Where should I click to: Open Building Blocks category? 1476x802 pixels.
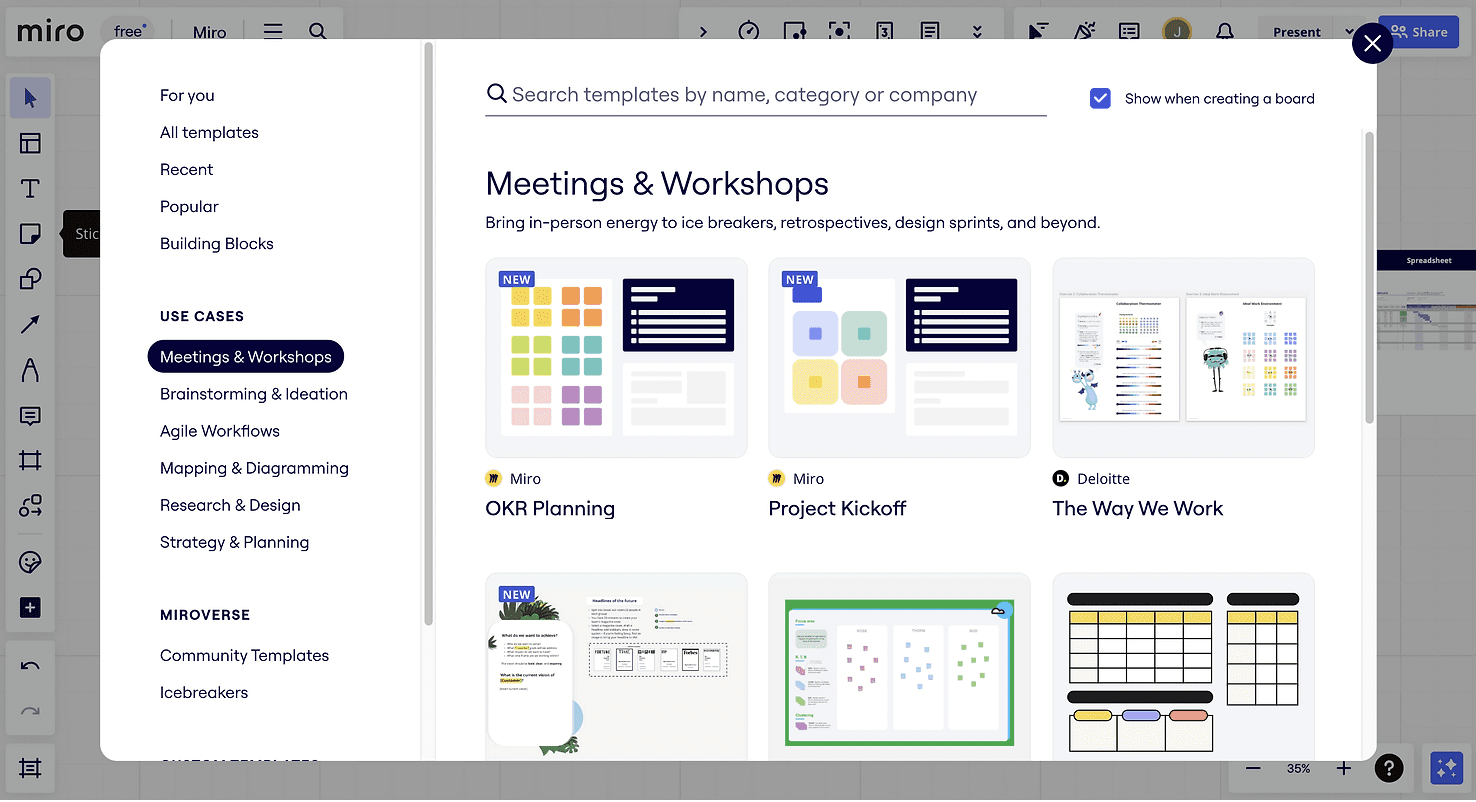tap(216, 243)
